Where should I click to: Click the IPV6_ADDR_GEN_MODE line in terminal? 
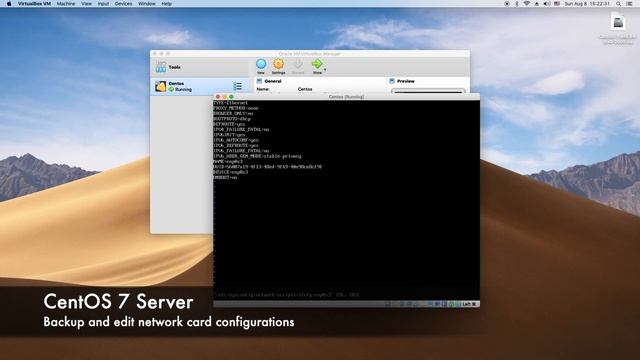(257, 156)
